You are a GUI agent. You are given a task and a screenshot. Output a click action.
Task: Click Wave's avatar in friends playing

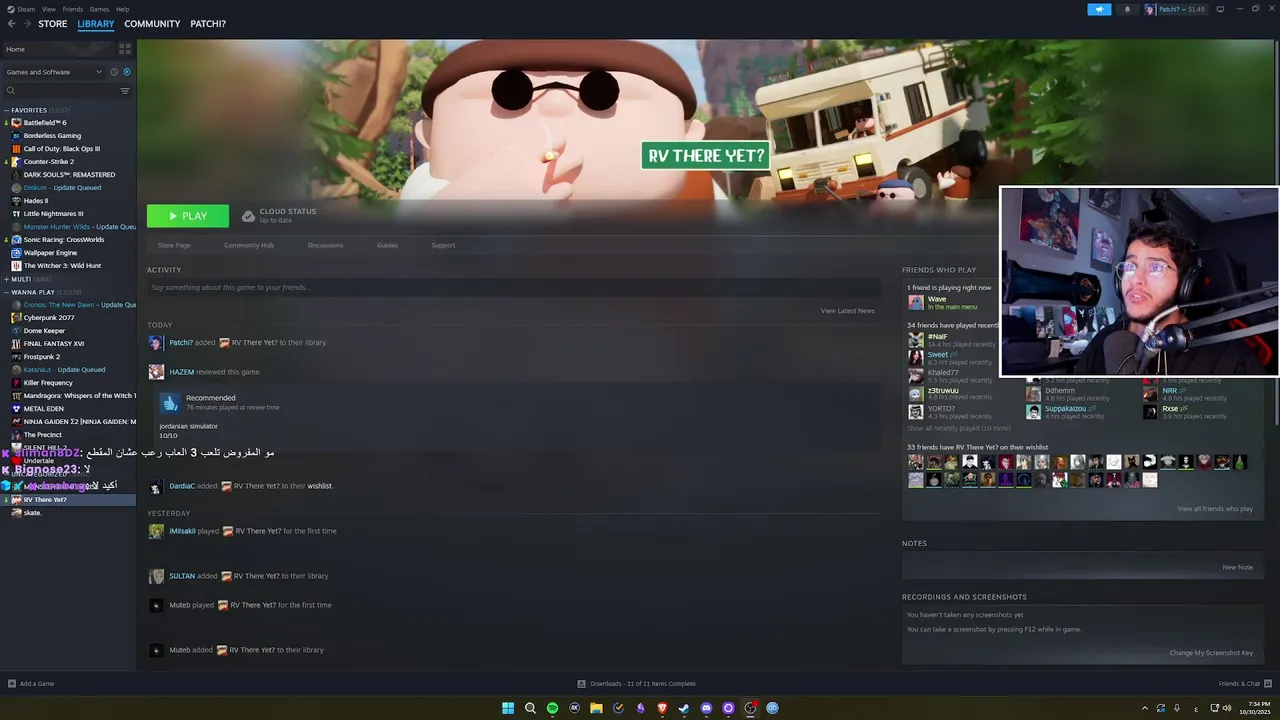[x=915, y=302]
